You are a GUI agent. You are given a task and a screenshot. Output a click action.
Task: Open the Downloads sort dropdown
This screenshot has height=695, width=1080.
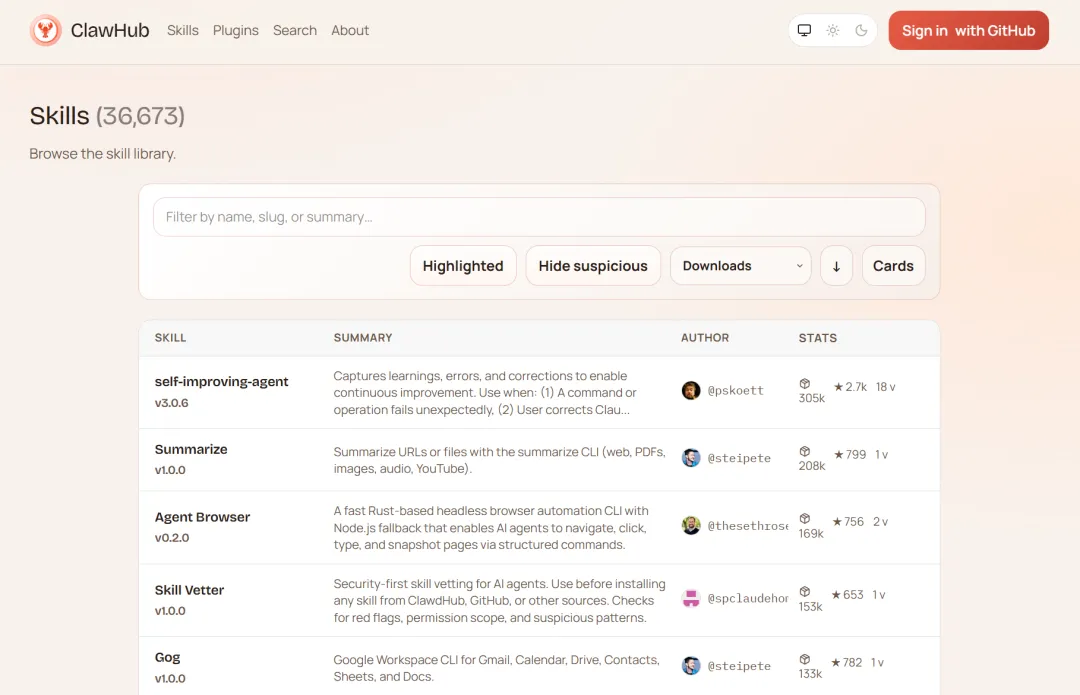[x=740, y=266]
